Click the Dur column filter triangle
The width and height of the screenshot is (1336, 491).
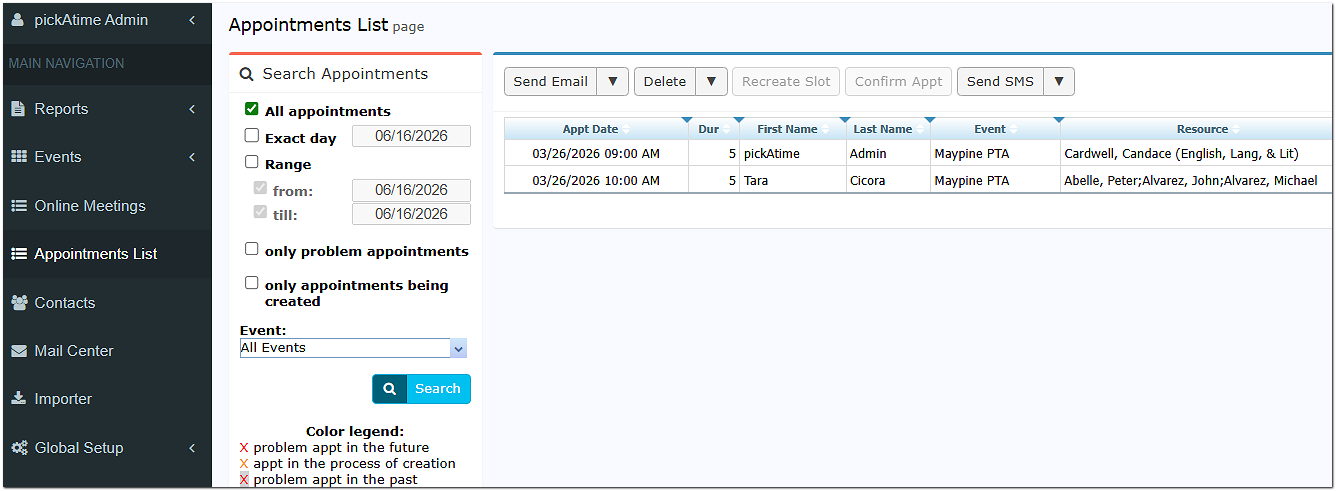(738, 121)
